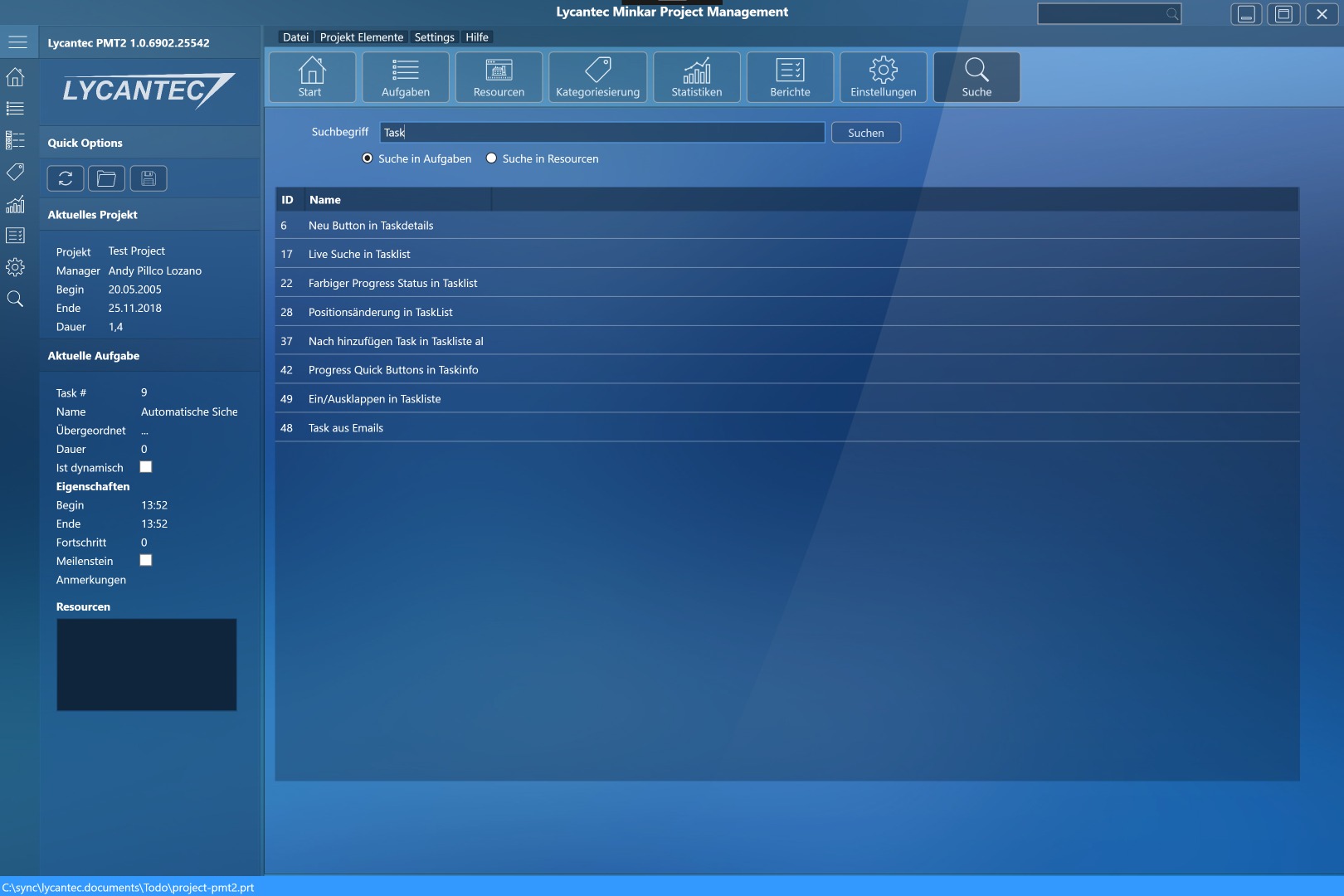
Task: Toggle the Ist dynamisch checkbox
Action: (146, 467)
